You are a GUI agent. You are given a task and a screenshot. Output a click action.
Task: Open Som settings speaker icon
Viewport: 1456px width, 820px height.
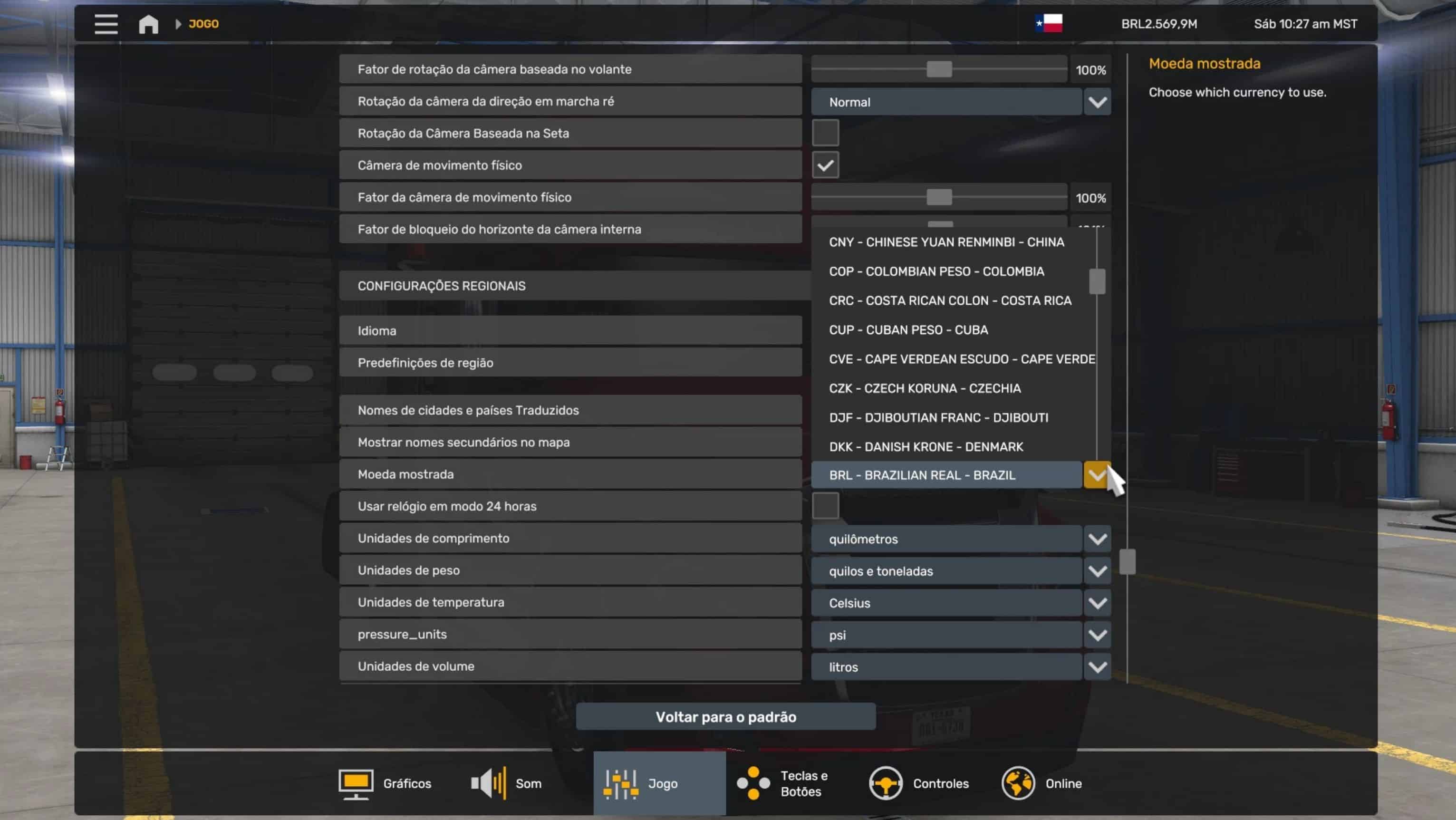coord(489,783)
